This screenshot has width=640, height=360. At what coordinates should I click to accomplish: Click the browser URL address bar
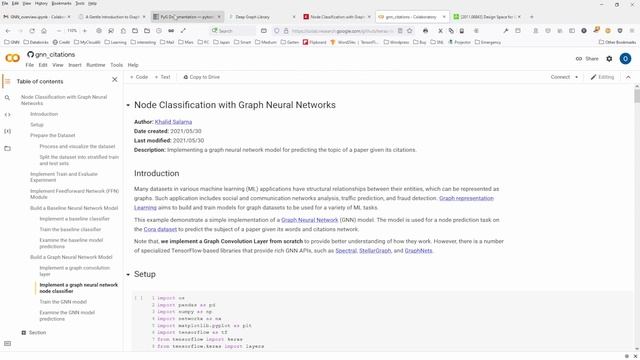point(342,31)
